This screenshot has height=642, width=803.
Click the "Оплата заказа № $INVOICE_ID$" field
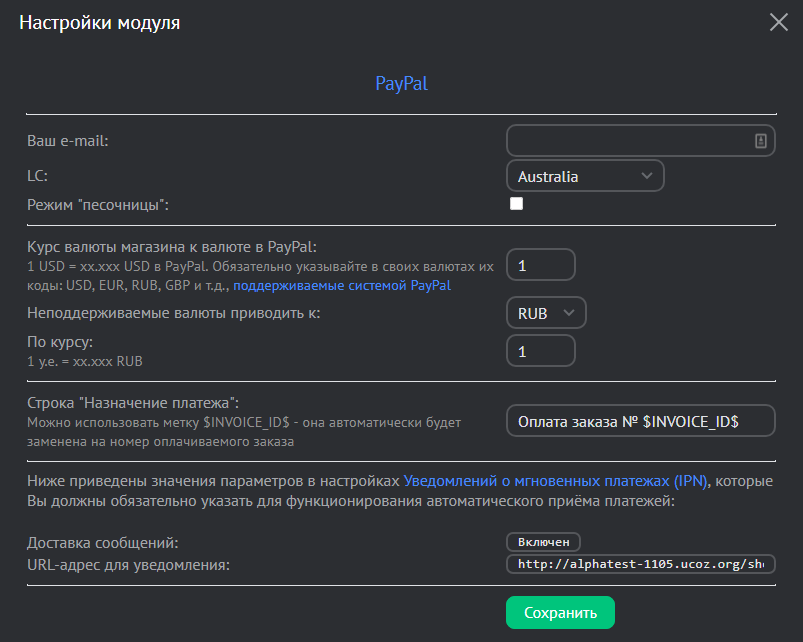[x=641, y=421]
